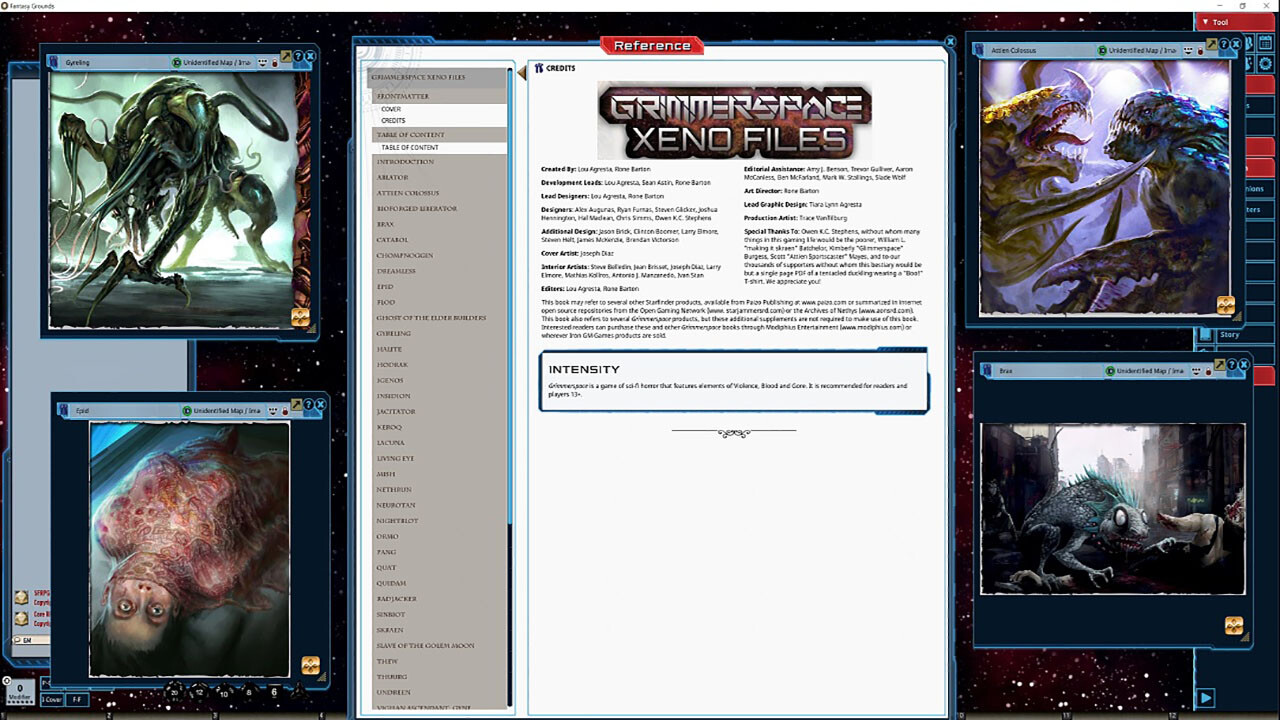Roll the d20 die
Image resolution: width=1280 pixels, height=720 pixels.
(174, 691)
